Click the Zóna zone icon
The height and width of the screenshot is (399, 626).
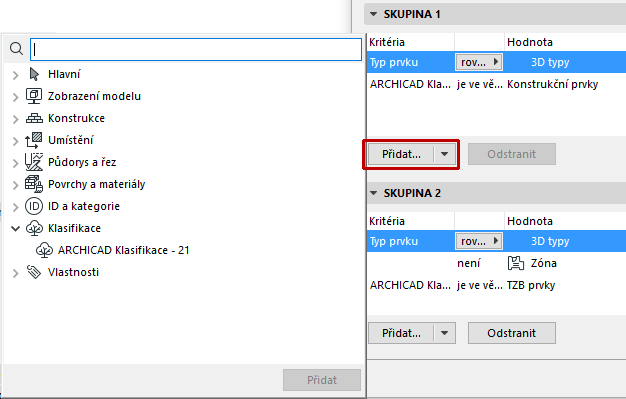(516, 263)
